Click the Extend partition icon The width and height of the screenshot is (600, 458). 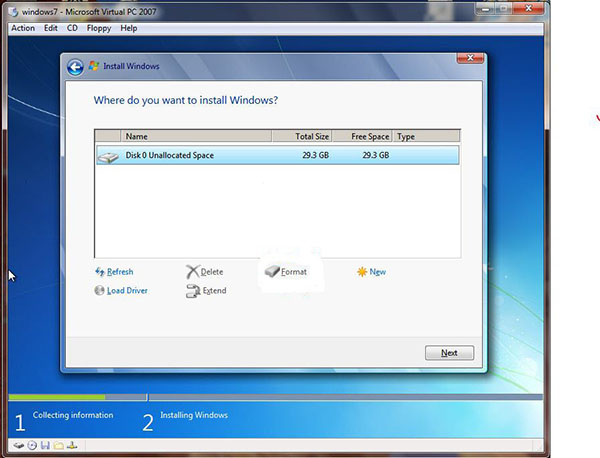coord(193,291)
